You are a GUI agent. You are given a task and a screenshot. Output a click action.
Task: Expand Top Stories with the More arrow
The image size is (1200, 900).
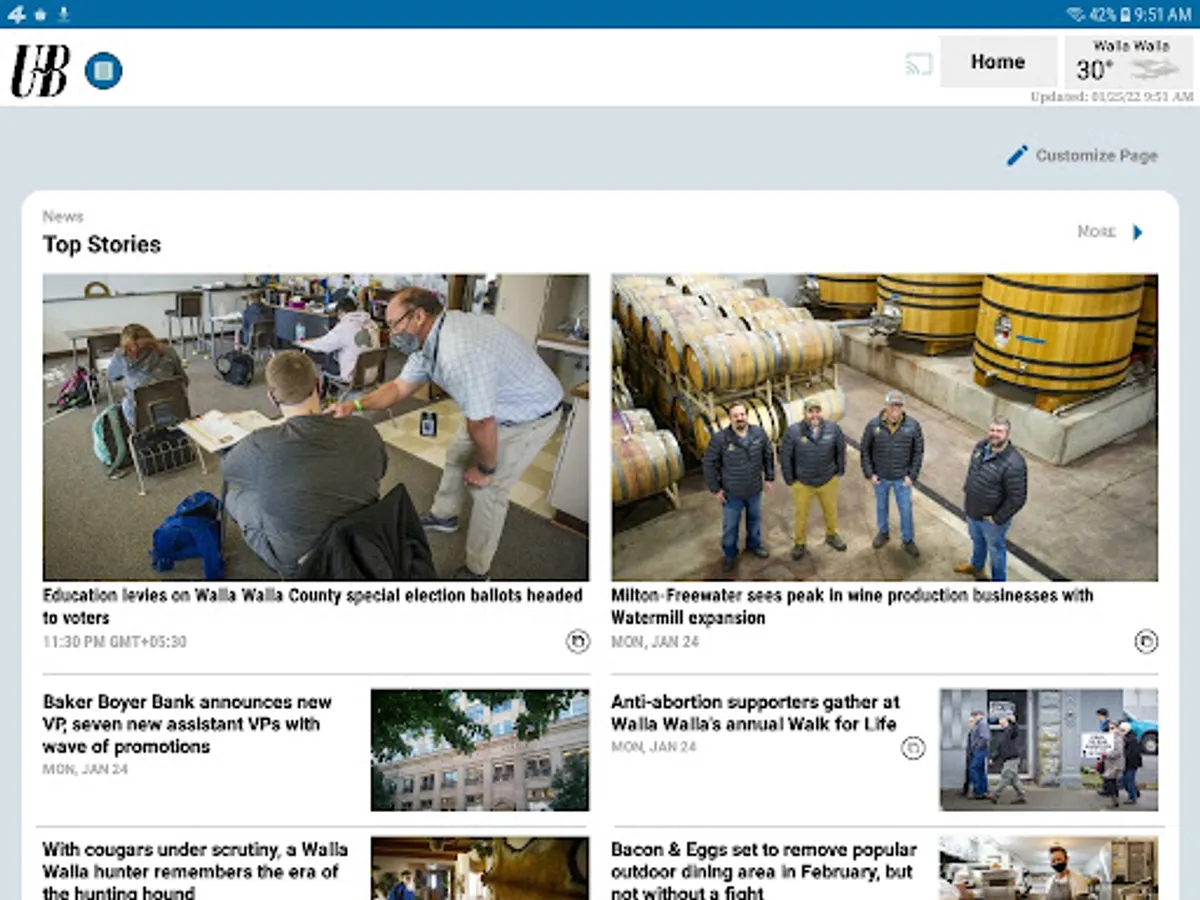[1137, 232]
